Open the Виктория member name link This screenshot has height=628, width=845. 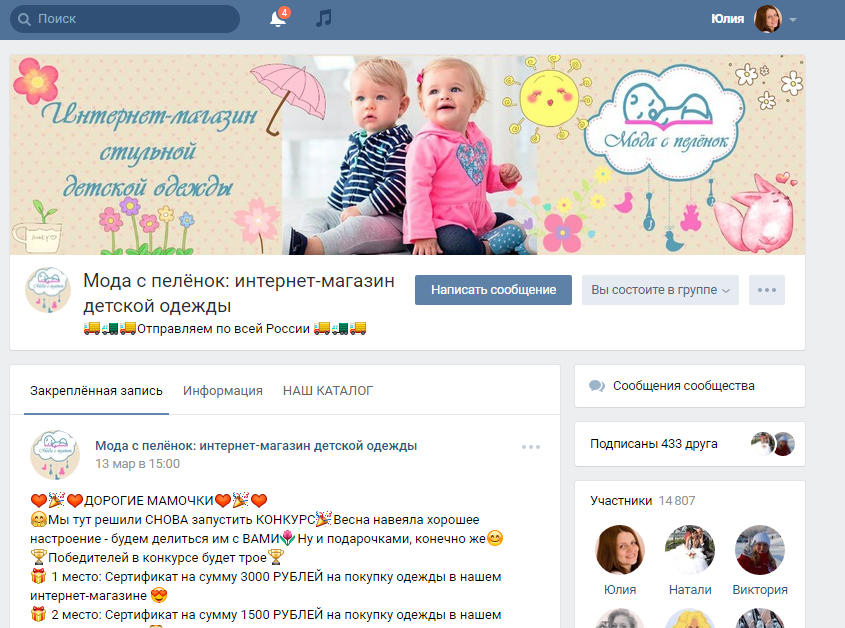pos(760,590)
